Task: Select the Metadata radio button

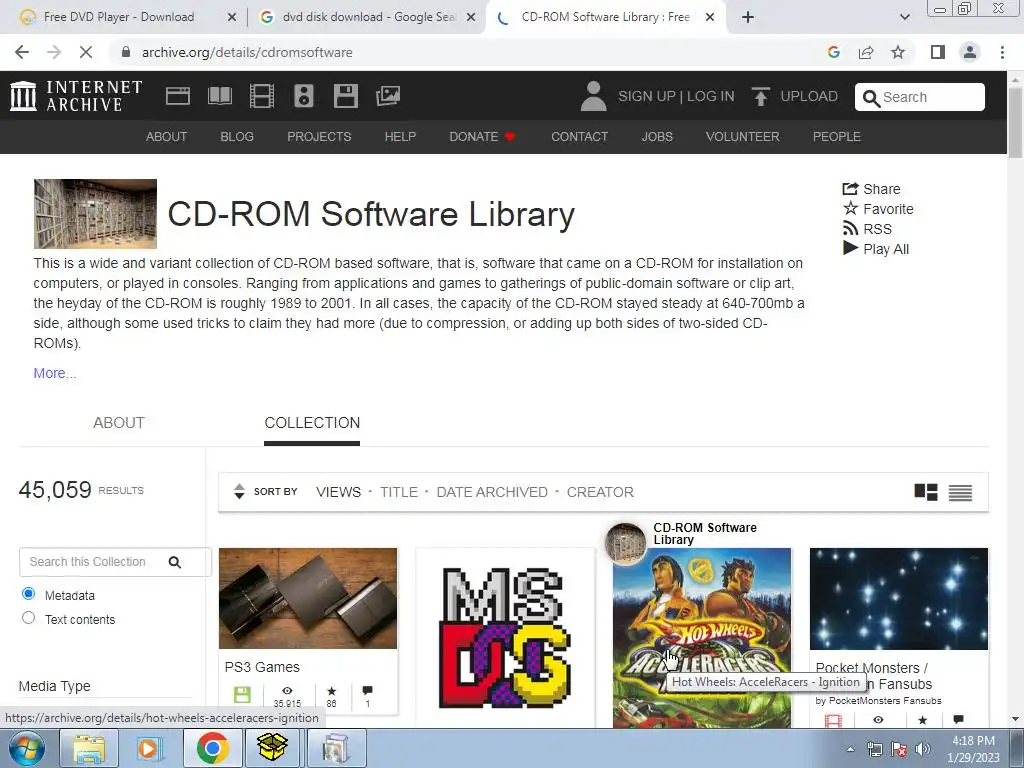Action: [x=28, y=594]
